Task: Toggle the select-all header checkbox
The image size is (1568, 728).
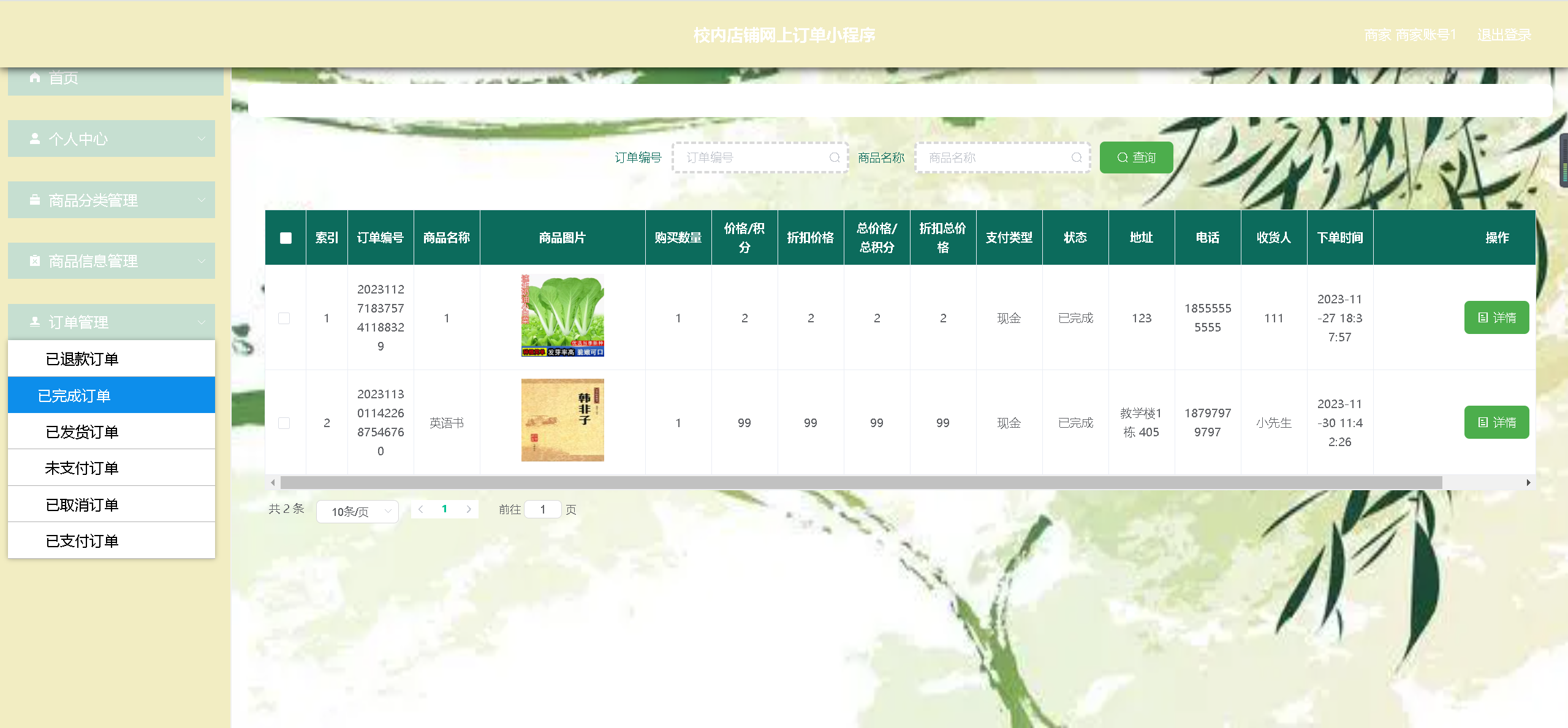Action: [x=286, y=238]
